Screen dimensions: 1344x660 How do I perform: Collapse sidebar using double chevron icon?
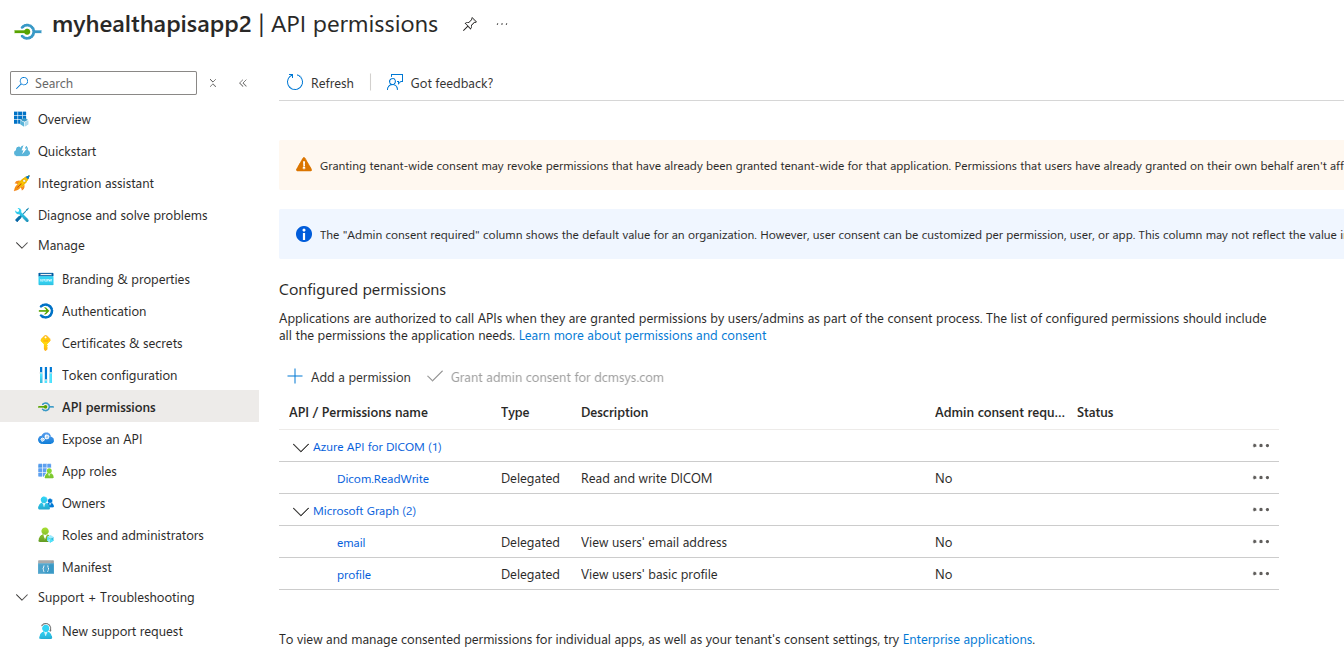point(243,83)
